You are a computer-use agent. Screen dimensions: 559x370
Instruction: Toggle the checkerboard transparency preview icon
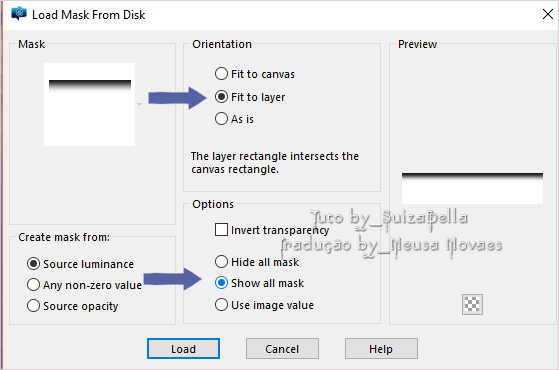472,304
